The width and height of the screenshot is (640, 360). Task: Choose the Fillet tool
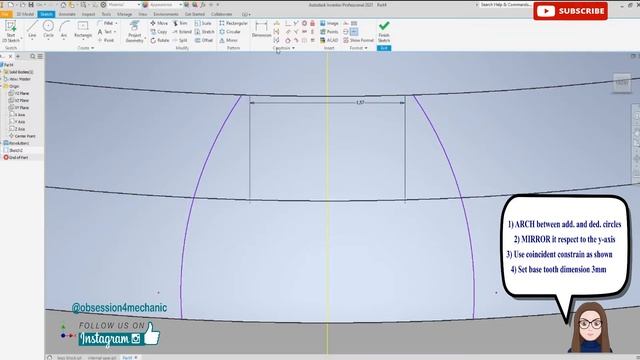coord(105,23)
